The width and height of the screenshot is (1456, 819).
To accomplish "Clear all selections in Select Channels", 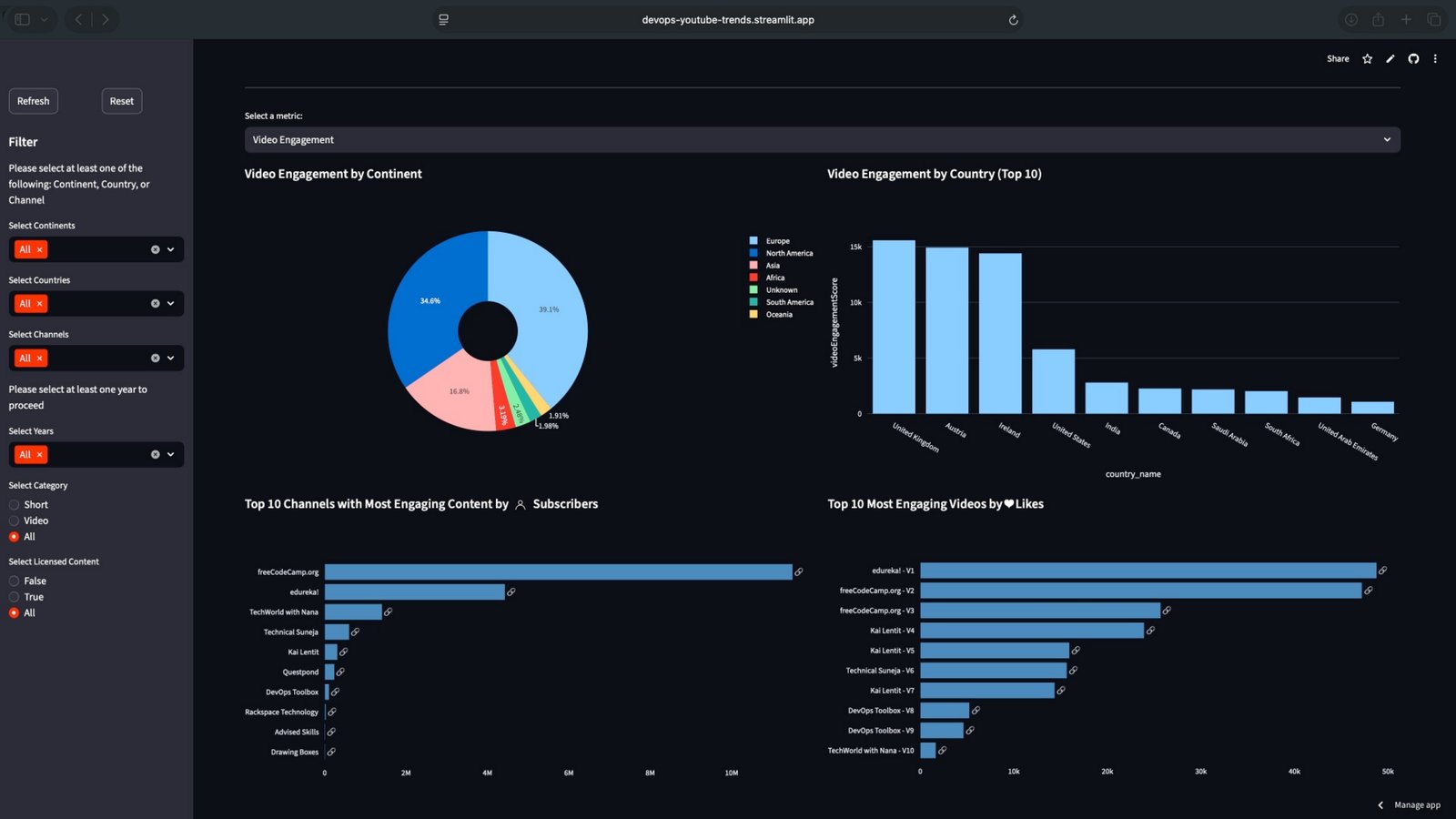I will coord(155,359).
